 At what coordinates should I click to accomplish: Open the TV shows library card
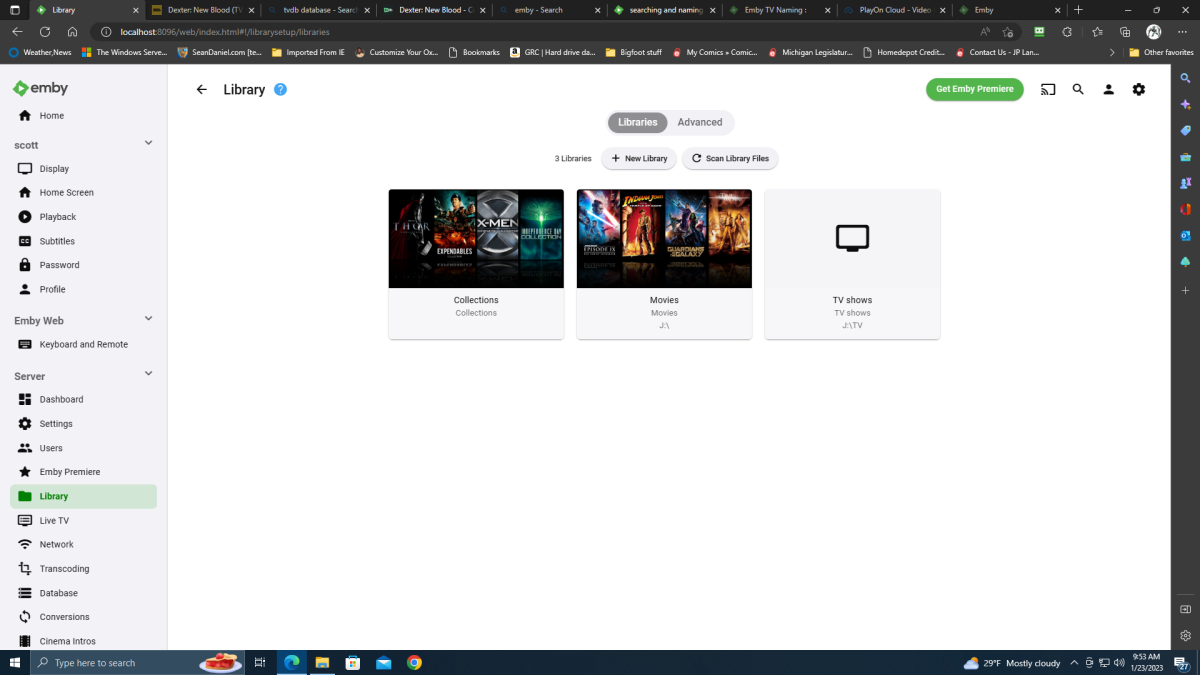pos(852,264)
